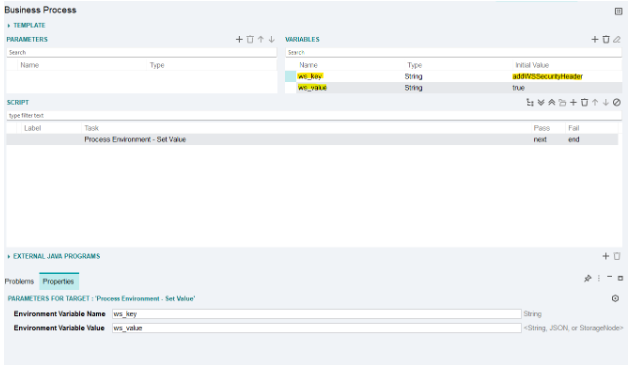Click the Variables Type column header
The height and width of the screenshot is (370, 634).
[x=414, y=65]
